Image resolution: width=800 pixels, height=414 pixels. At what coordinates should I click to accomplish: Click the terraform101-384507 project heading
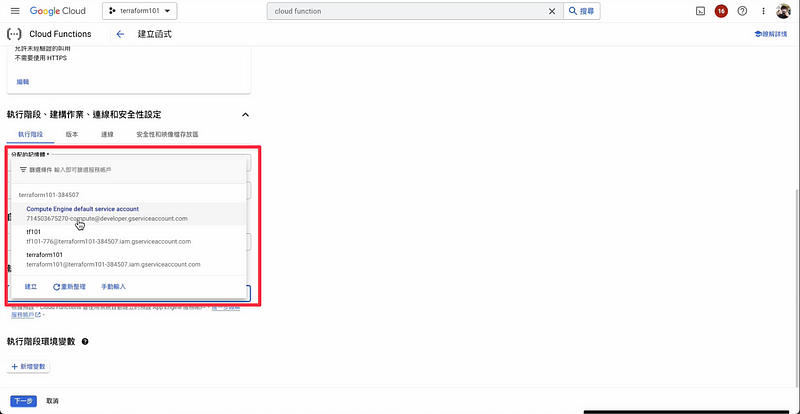point(49,194)
